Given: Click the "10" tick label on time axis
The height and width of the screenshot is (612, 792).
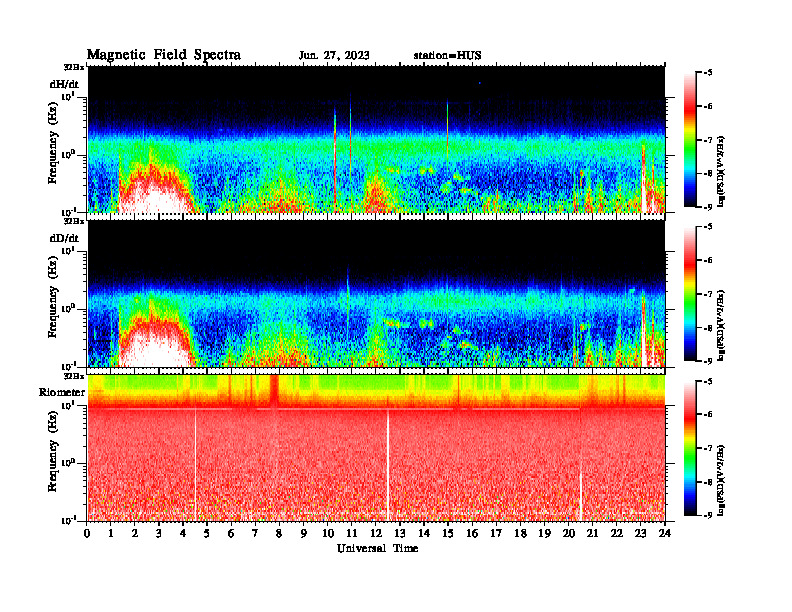Looking at the screenshot, I should 328,533.
